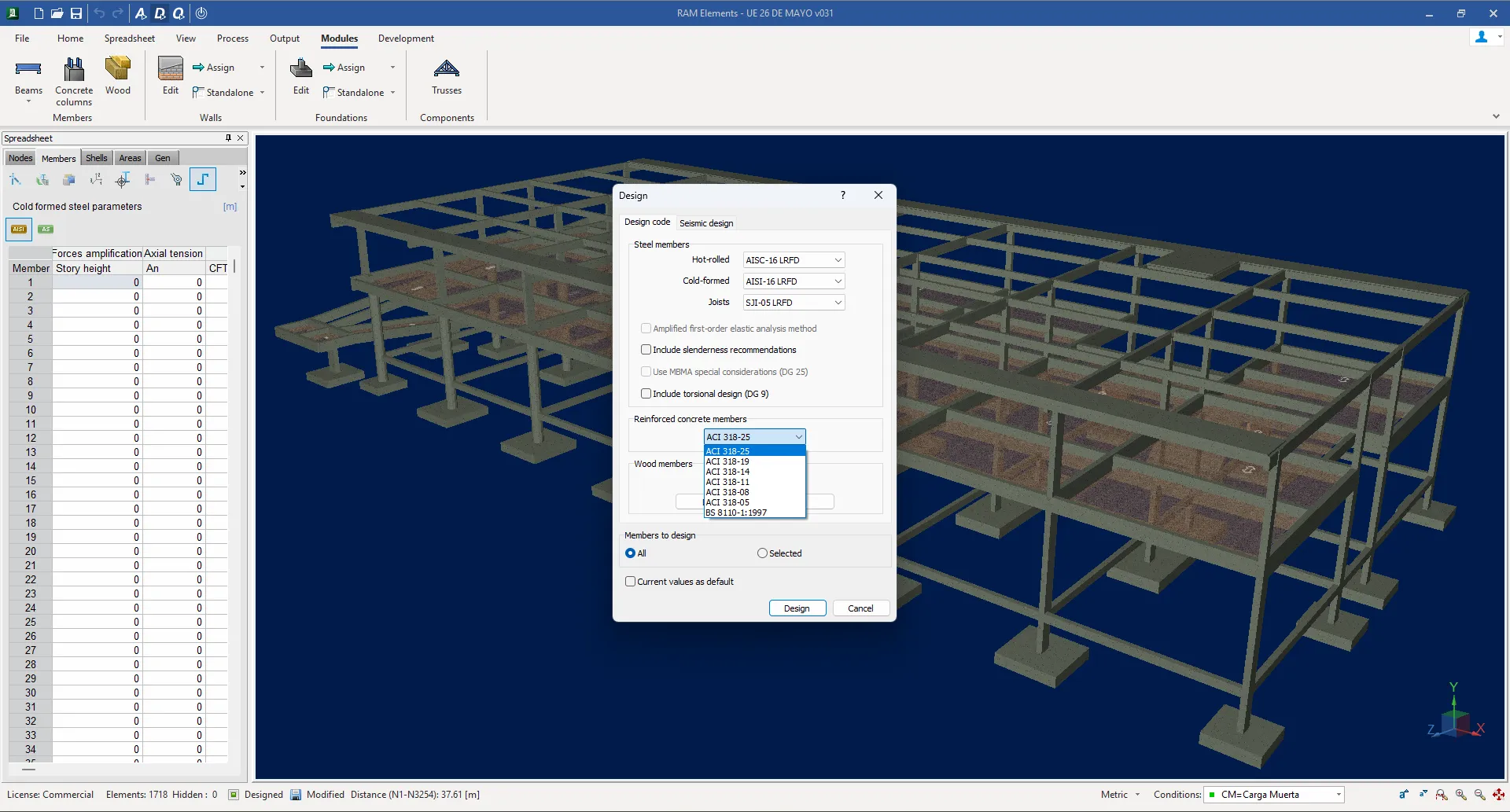
Task: Choose the Selected members radio button
Action: [x=762, y=553]
